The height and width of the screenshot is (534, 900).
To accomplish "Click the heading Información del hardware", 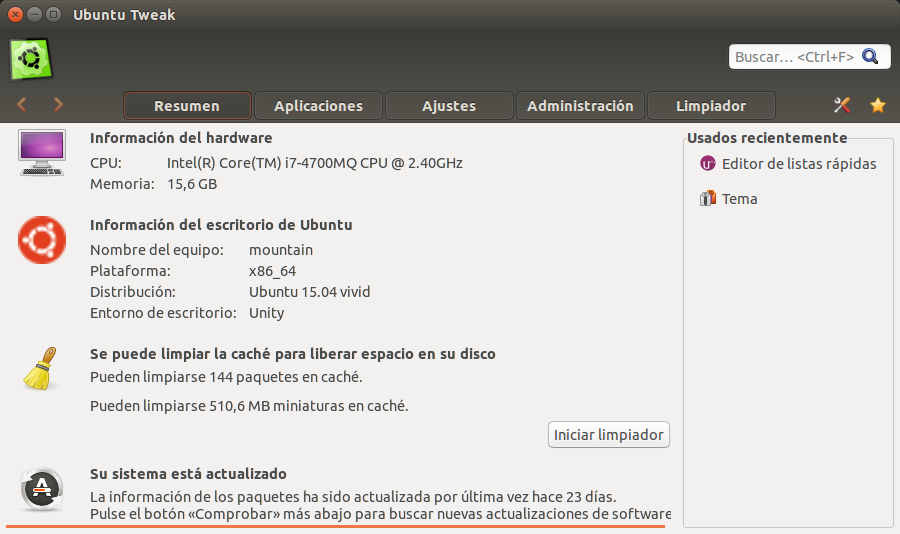I will pyautogui.click(x=181, y=138).
